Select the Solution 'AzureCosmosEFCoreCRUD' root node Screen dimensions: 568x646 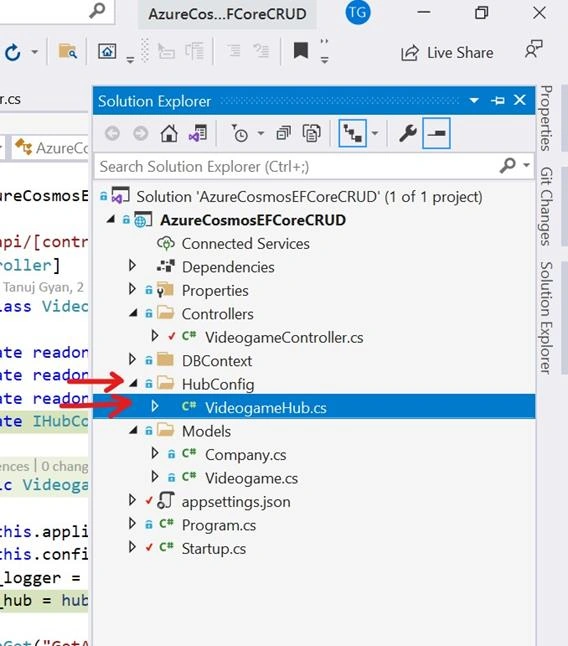click(309, 197)
